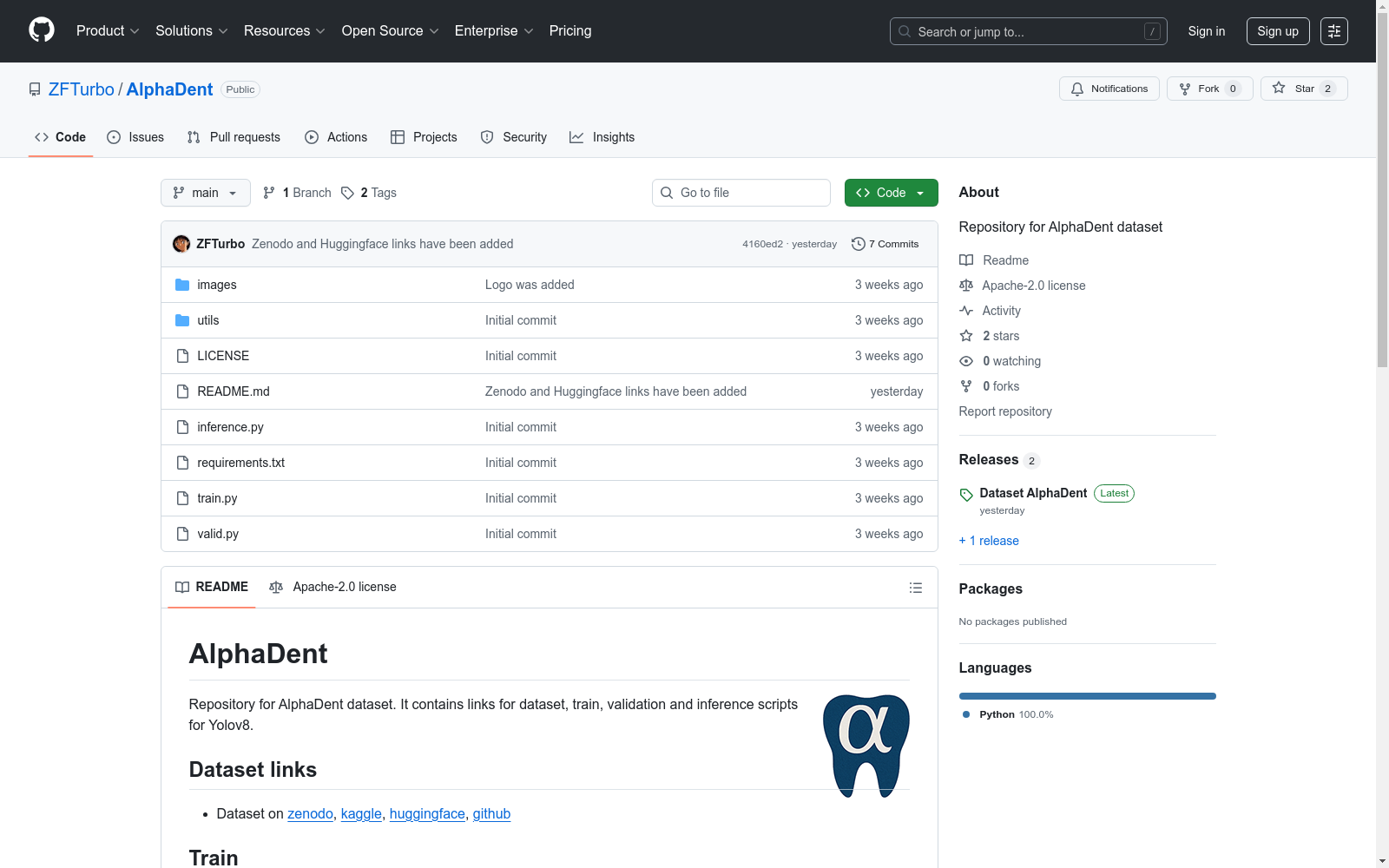Expand the Resources menu
Image resolution: width=1389 pixels, height=868 pixels.
[x=285, y=31]
